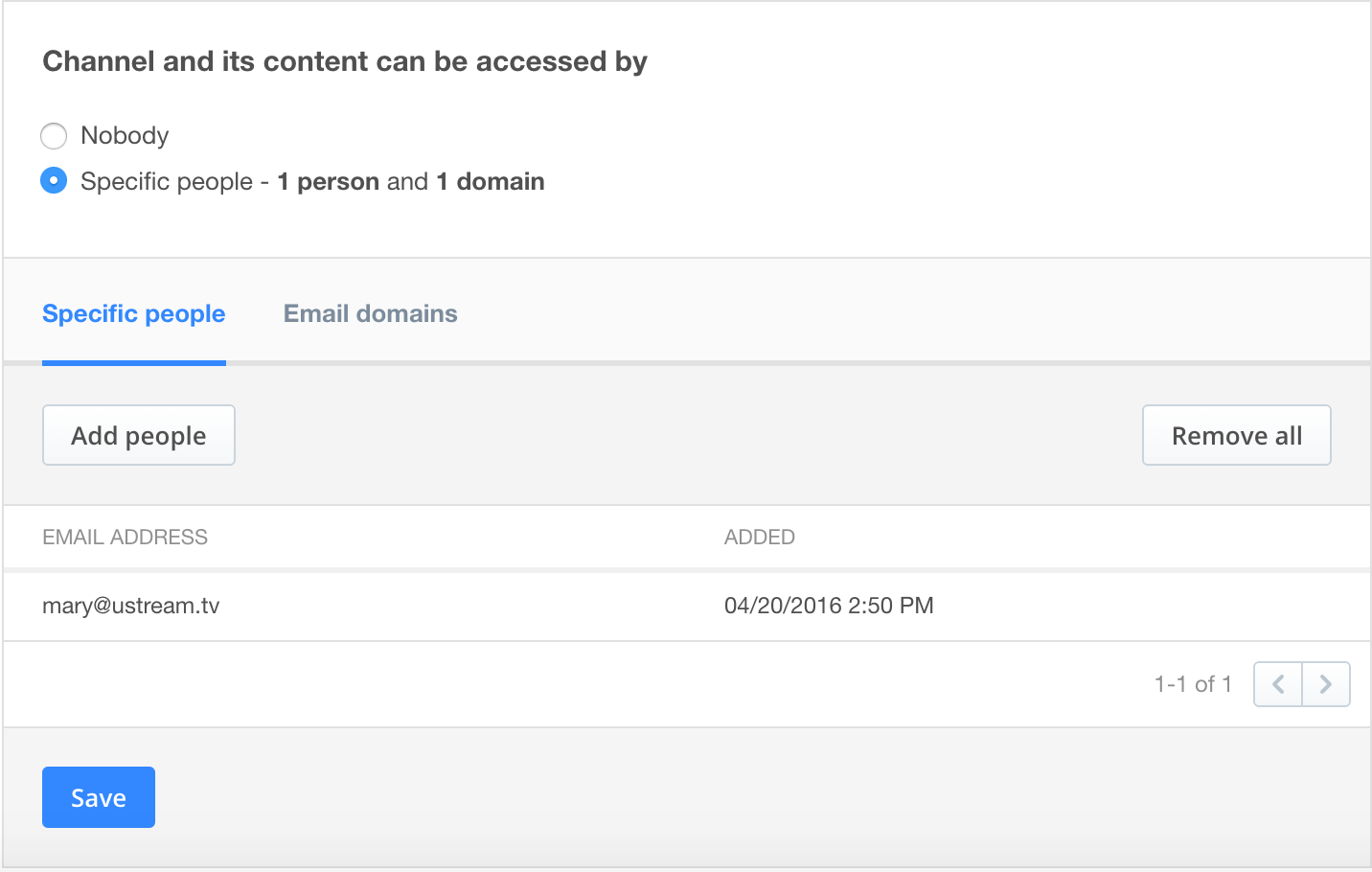This screenshot has width=1372, height=872.
Task: Go to the previous page with left chevron
Action: pos(1278,684)
